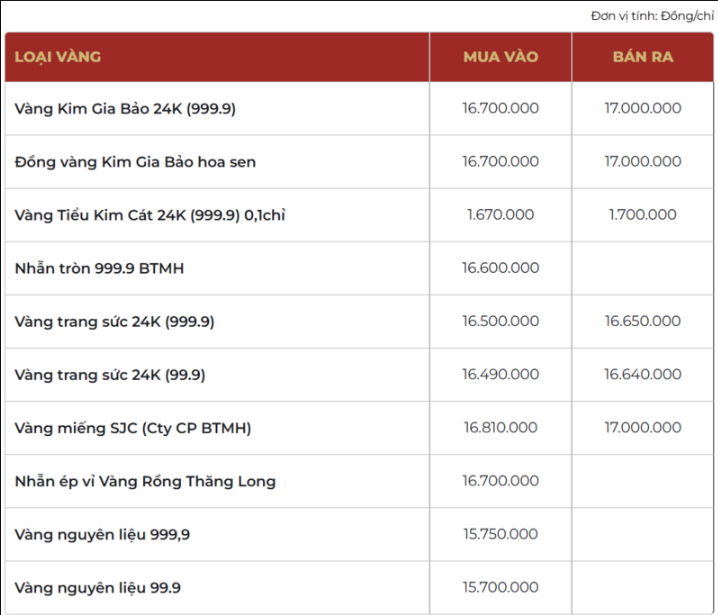Select 'Vàng nguyên liệu 999,9' label
This screenshot has width=718, height=615.
[102, 534]
